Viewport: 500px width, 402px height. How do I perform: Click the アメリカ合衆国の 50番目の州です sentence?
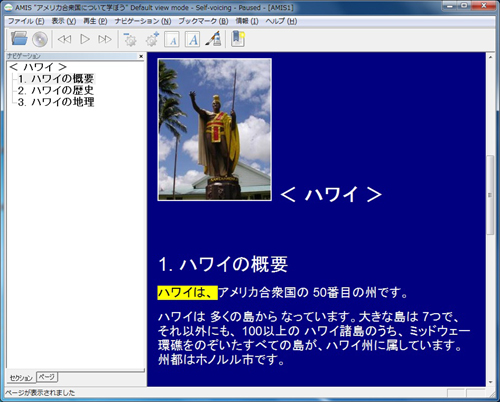pos(313,293)
